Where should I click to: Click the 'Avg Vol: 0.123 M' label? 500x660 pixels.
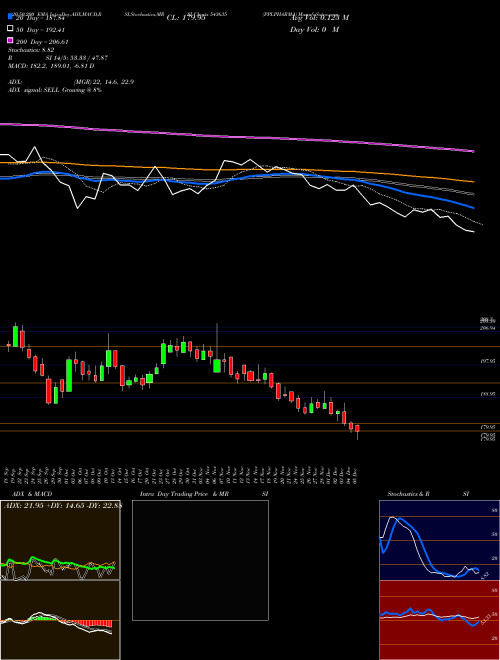click(x=319, y=18)
